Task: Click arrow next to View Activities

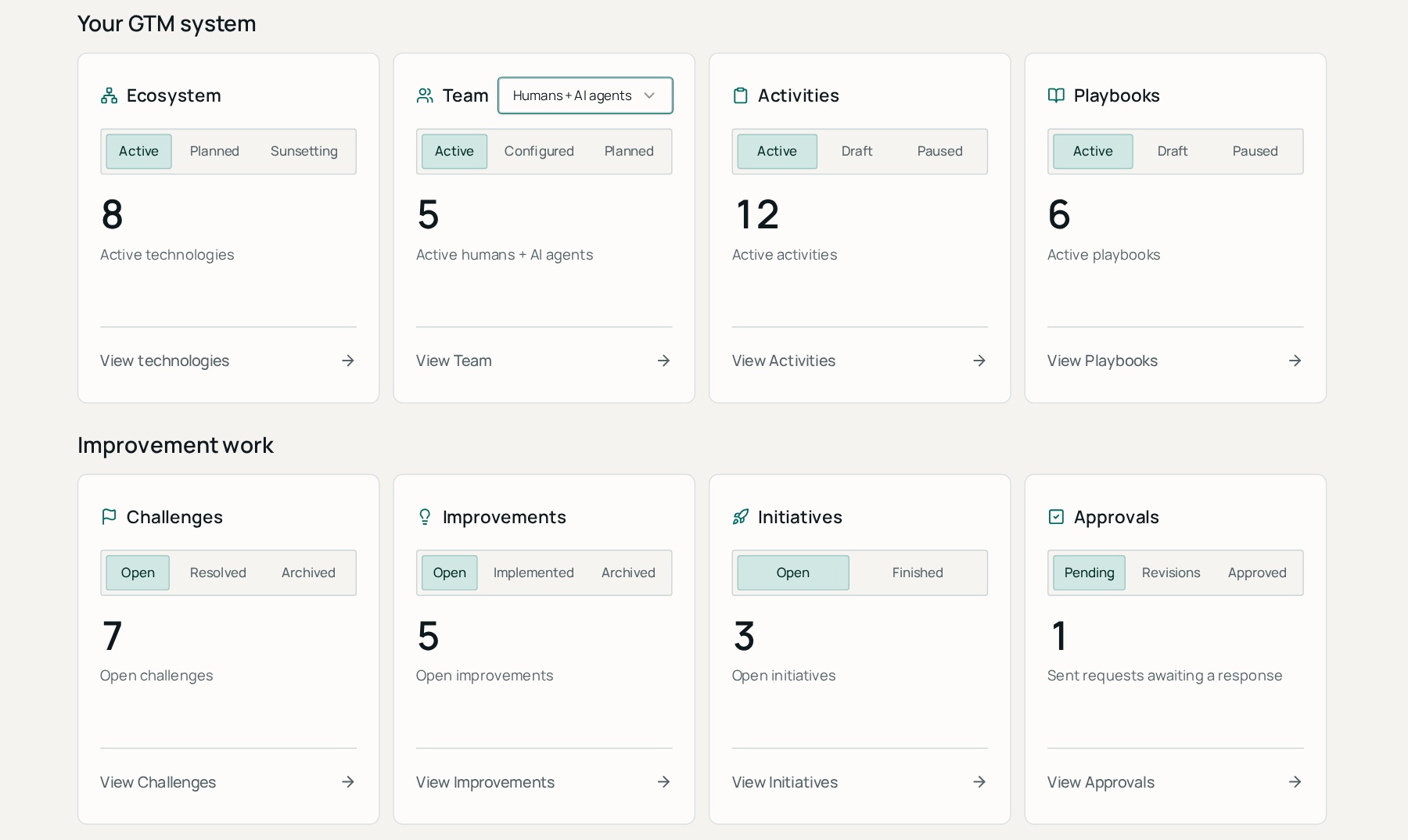Action: [x=979, y=361]
